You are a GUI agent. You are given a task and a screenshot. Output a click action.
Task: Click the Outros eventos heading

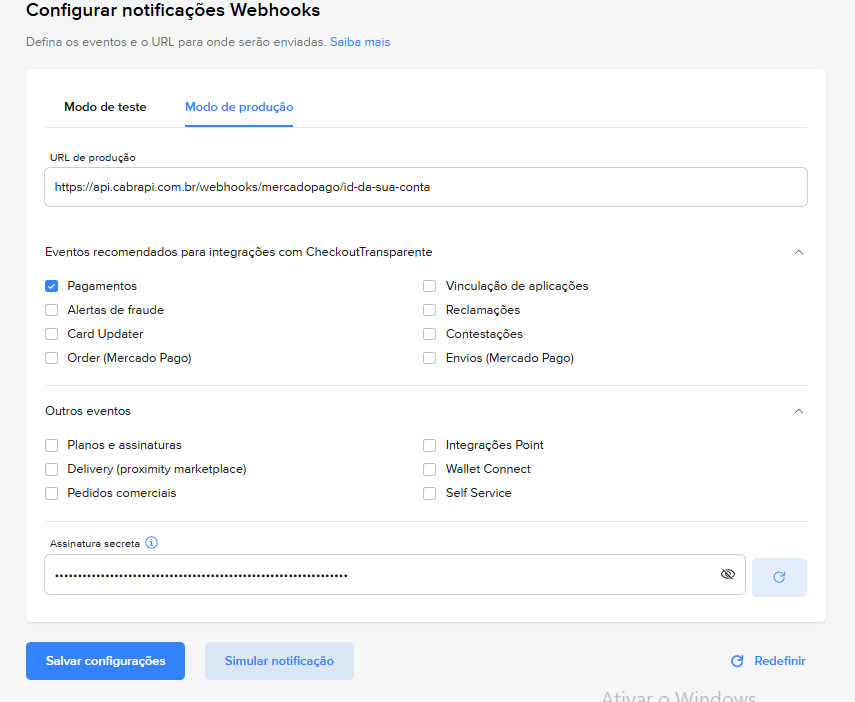pos(88,411)
